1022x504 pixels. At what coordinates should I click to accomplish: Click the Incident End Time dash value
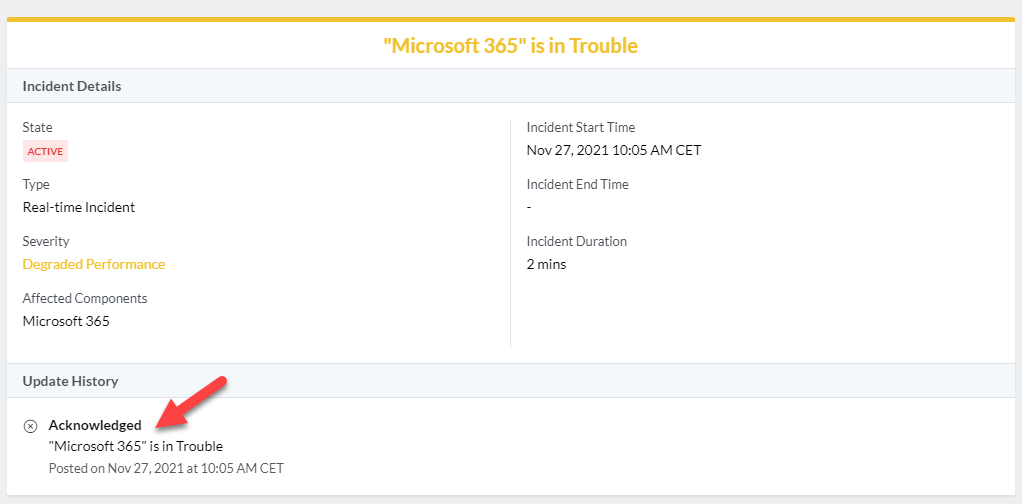(529, 207)
